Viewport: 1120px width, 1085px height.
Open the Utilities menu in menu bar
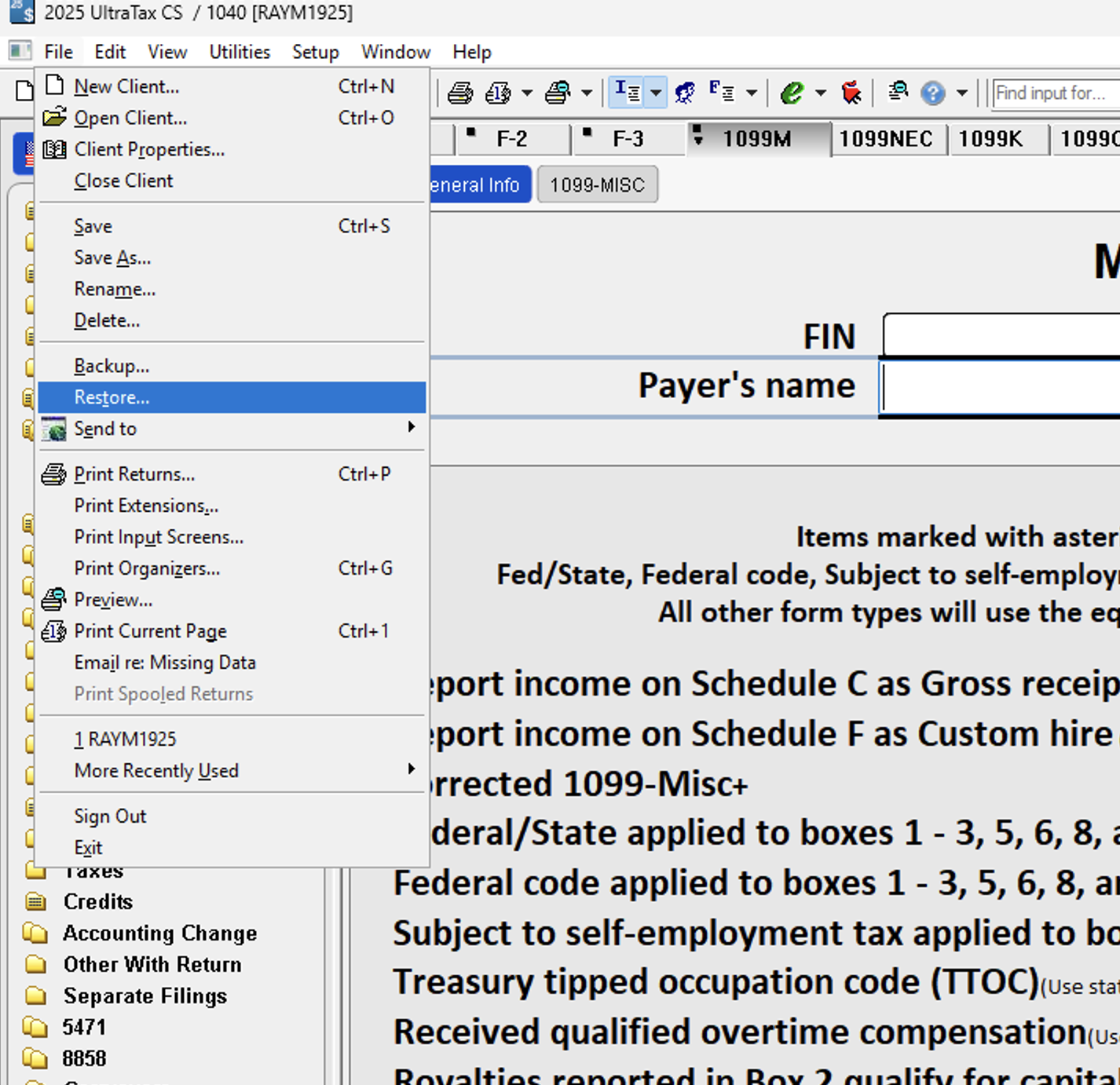[x=240, y=52]
